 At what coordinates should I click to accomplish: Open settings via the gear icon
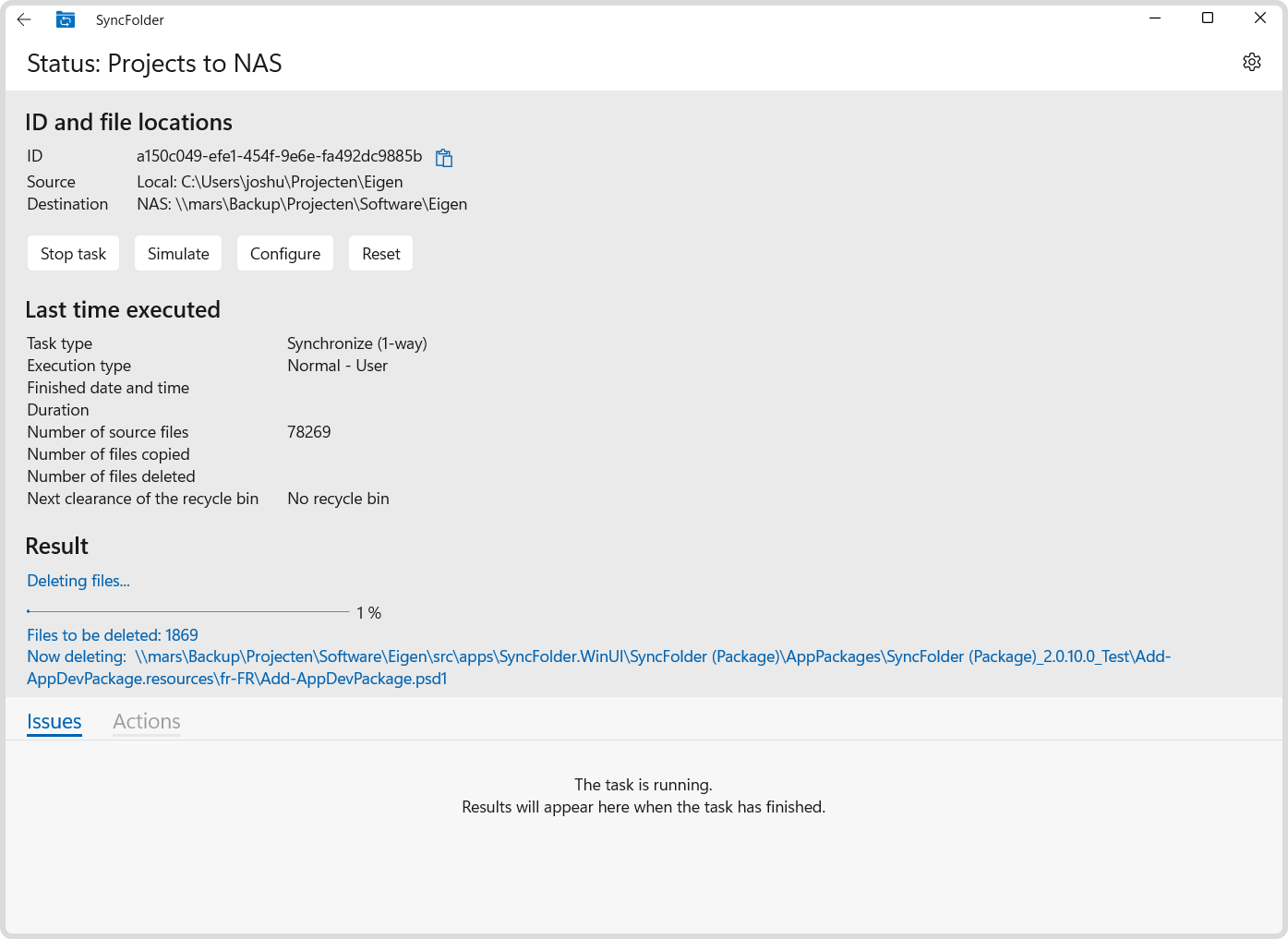[1252, 62]
